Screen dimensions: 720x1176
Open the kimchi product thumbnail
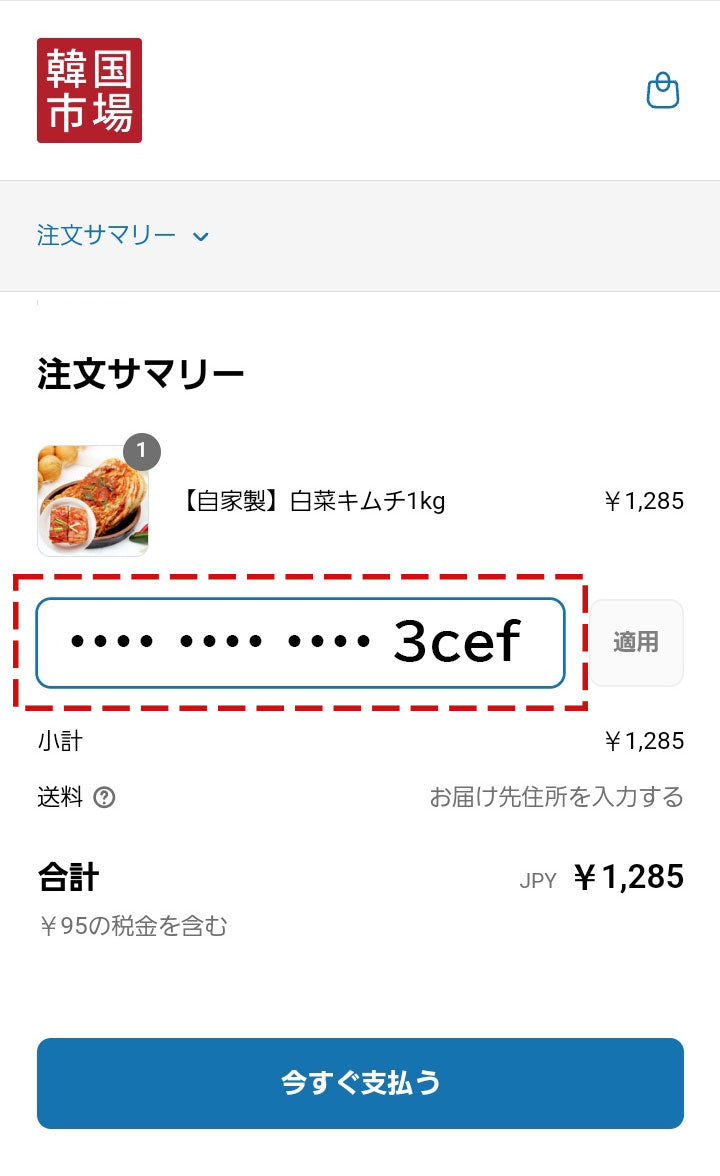93,501
